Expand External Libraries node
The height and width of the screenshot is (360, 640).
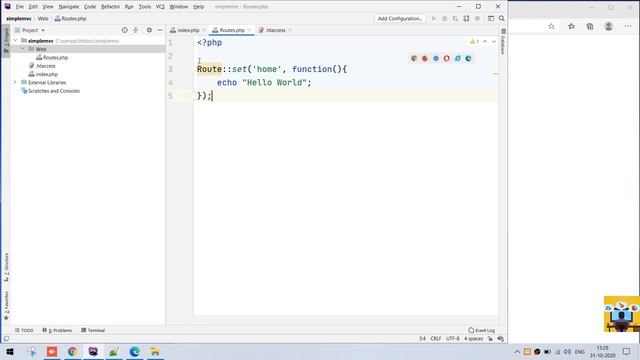pyautogui.click(x=16, y=82)
